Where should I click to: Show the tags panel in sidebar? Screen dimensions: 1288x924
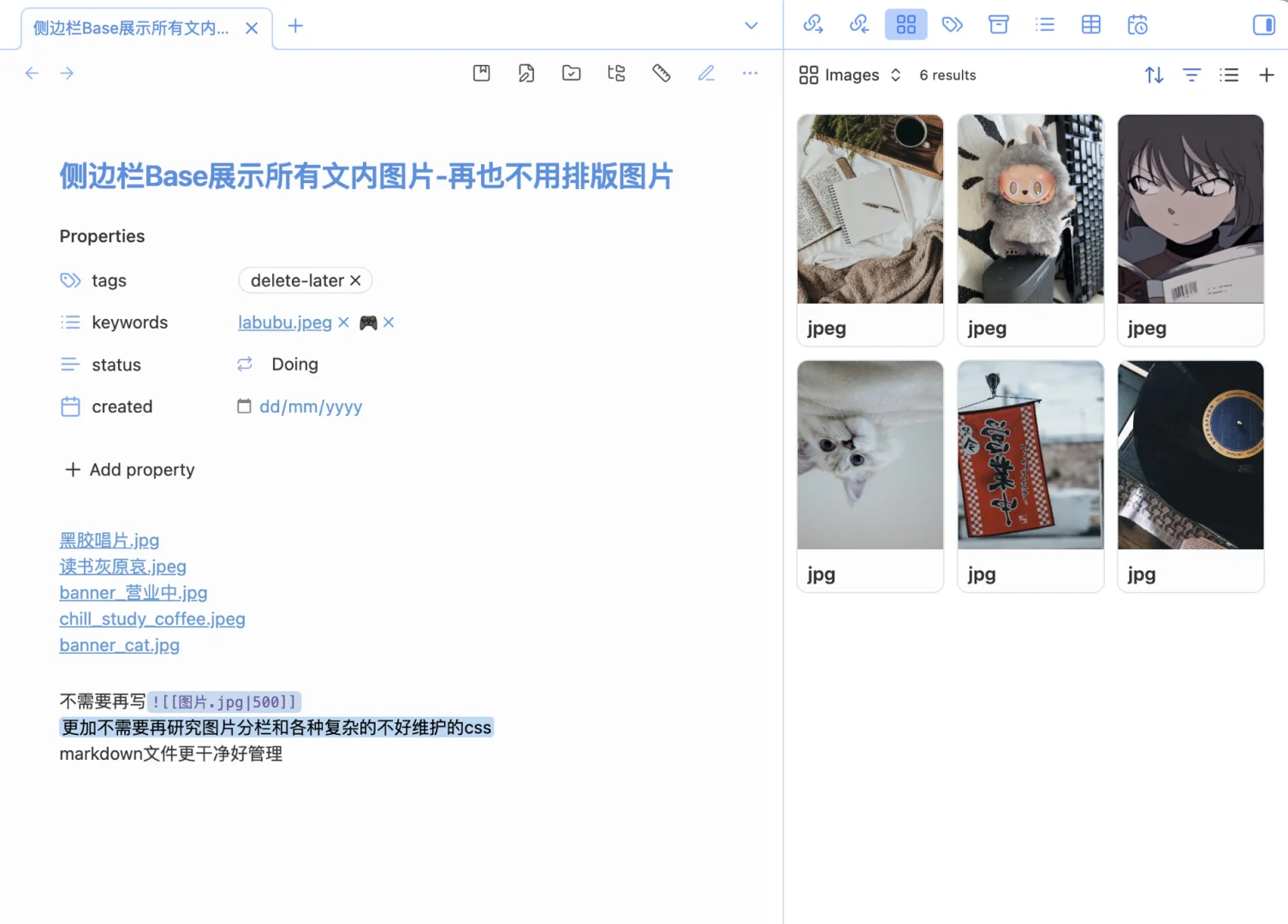tap(953, 25)
